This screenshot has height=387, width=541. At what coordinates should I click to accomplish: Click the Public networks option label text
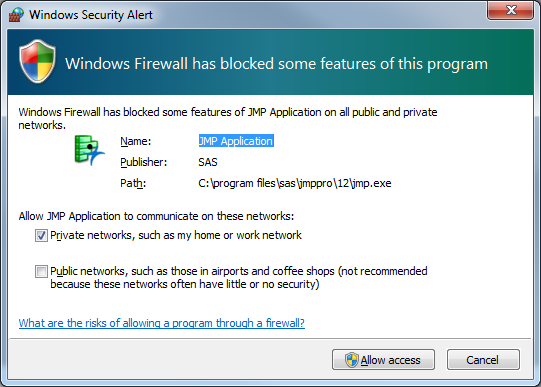point(239,277)
